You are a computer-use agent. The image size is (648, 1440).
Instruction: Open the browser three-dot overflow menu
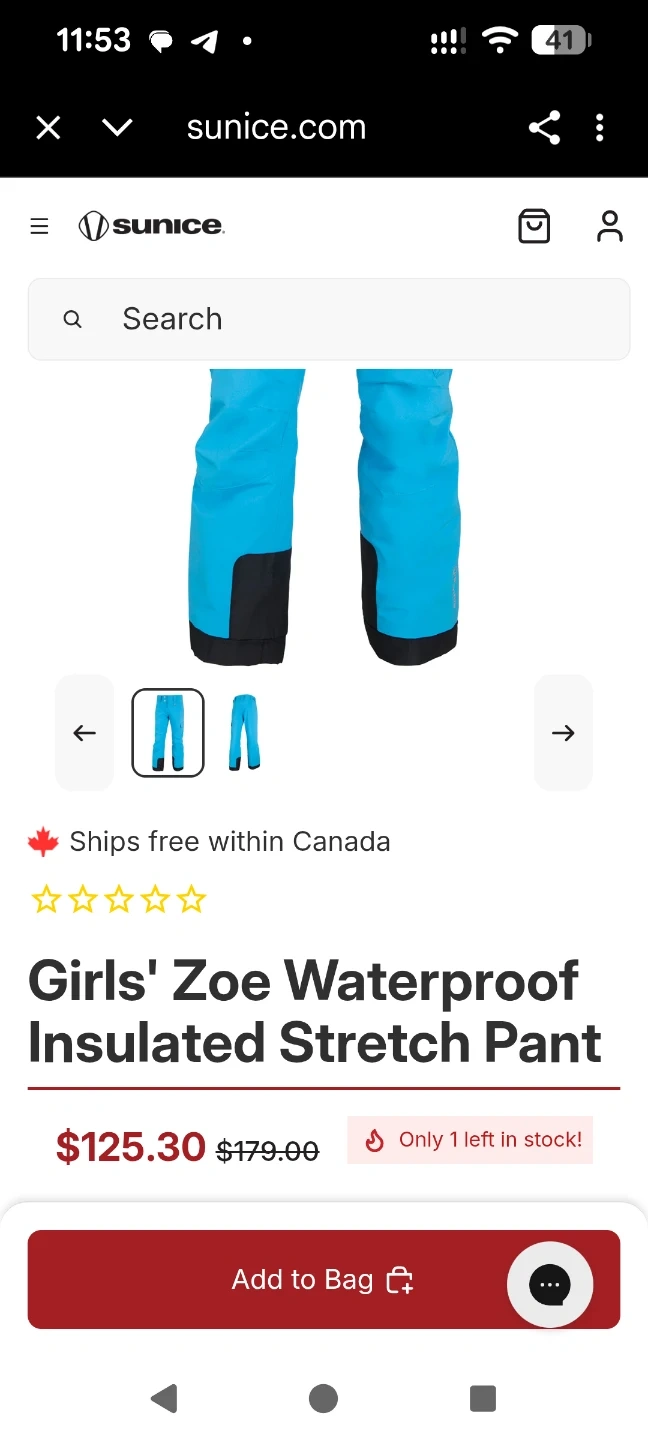[600, 128]
